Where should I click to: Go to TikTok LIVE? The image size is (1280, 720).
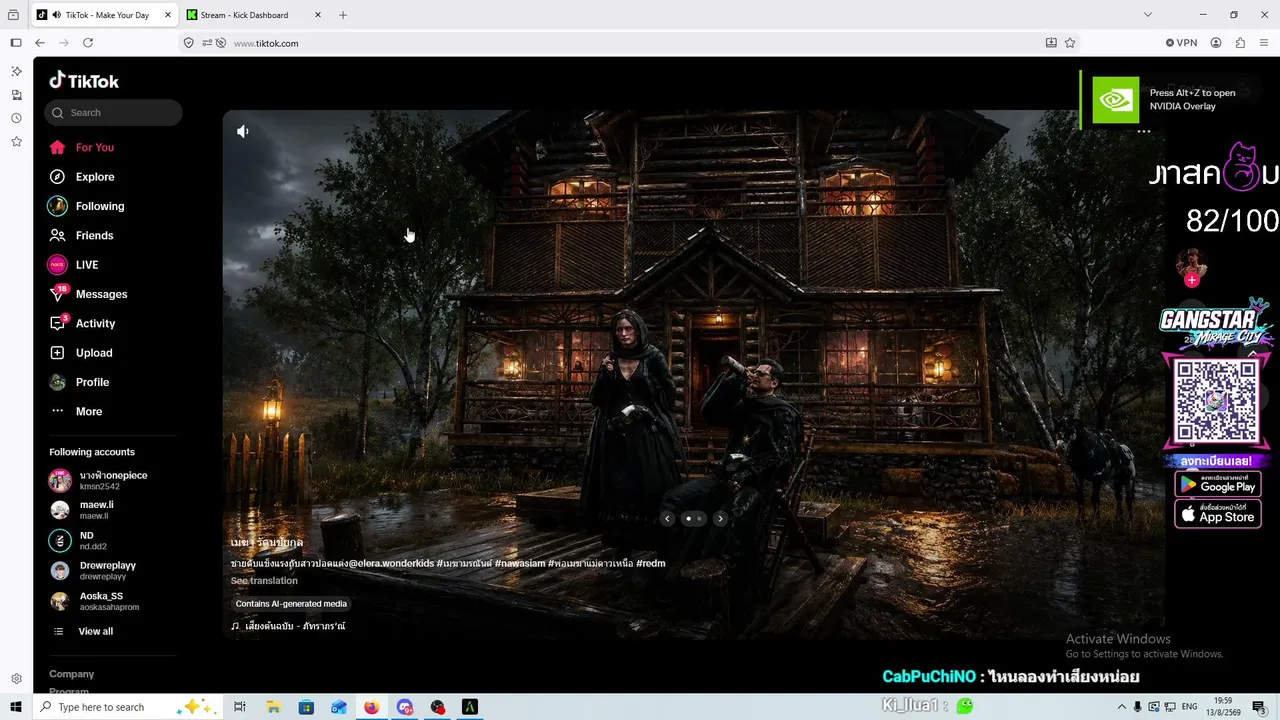[x=73, y=265]
